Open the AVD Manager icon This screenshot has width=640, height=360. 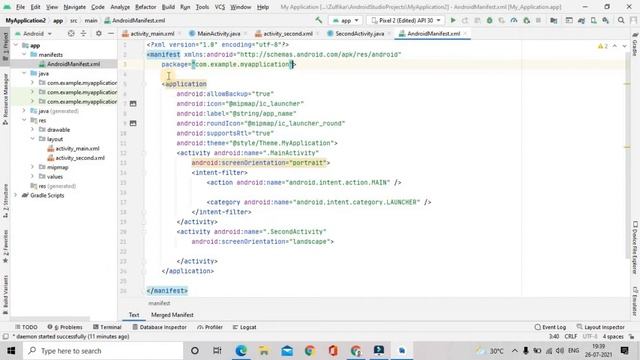593,20
